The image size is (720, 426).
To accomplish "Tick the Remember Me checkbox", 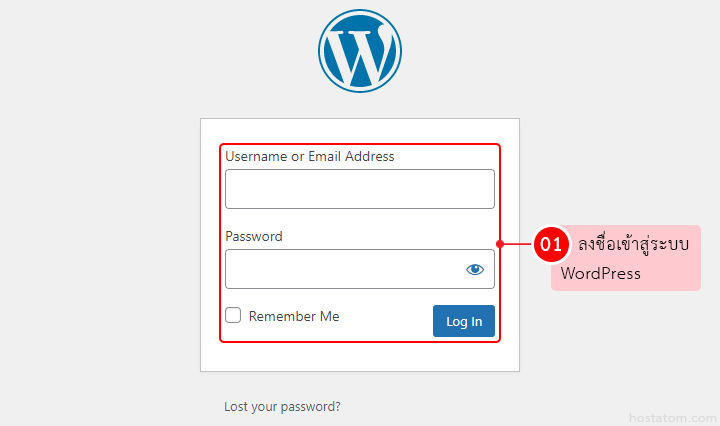I will 233,315.
